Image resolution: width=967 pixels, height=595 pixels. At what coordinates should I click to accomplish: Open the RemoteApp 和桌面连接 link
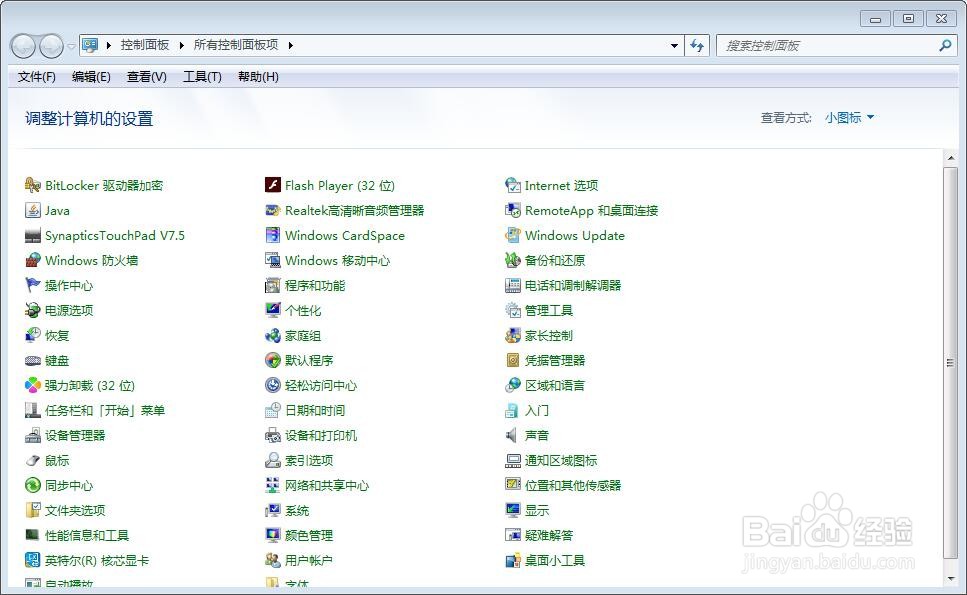591,210
